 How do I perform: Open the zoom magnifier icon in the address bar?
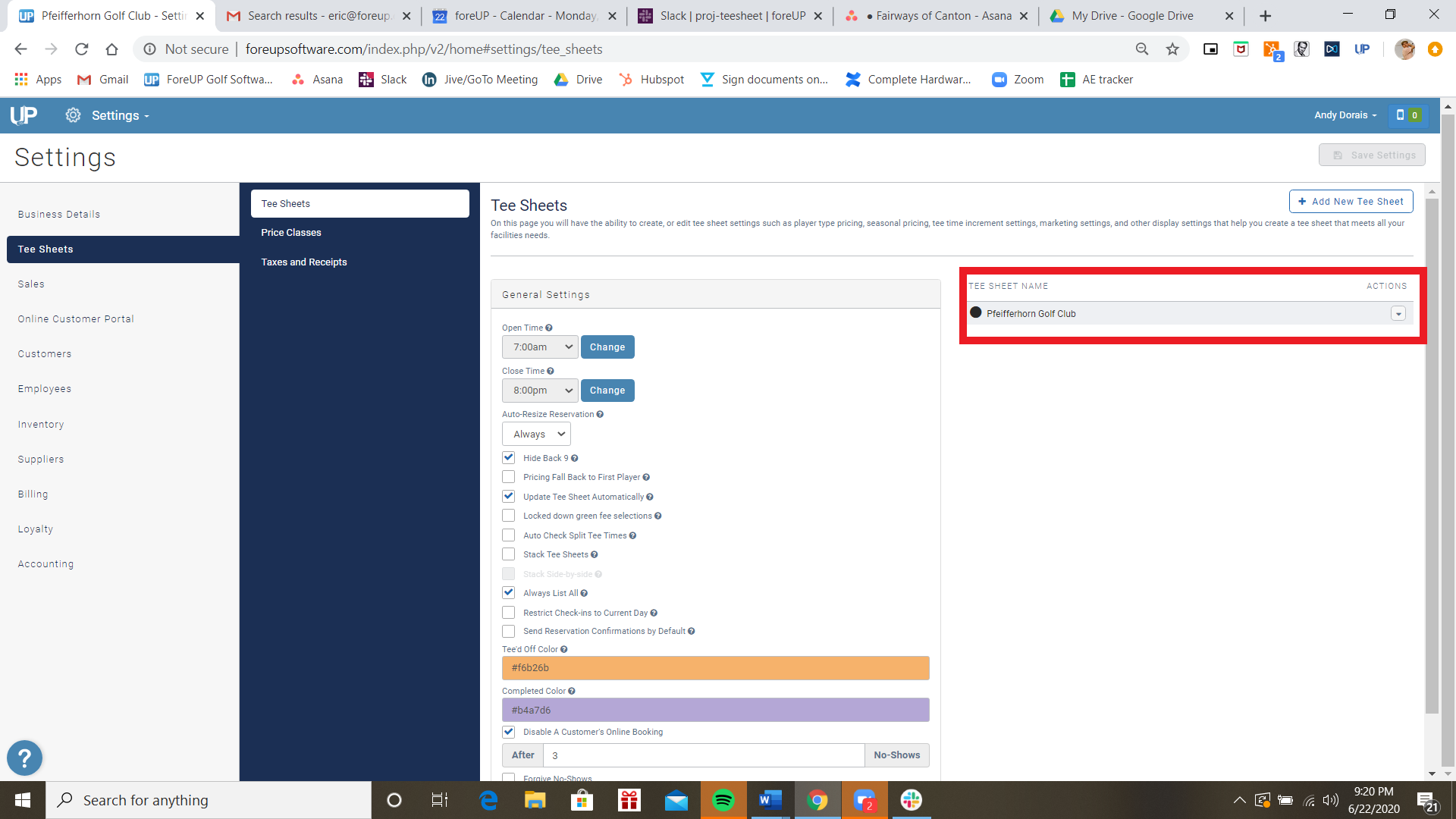[1142, 49]
